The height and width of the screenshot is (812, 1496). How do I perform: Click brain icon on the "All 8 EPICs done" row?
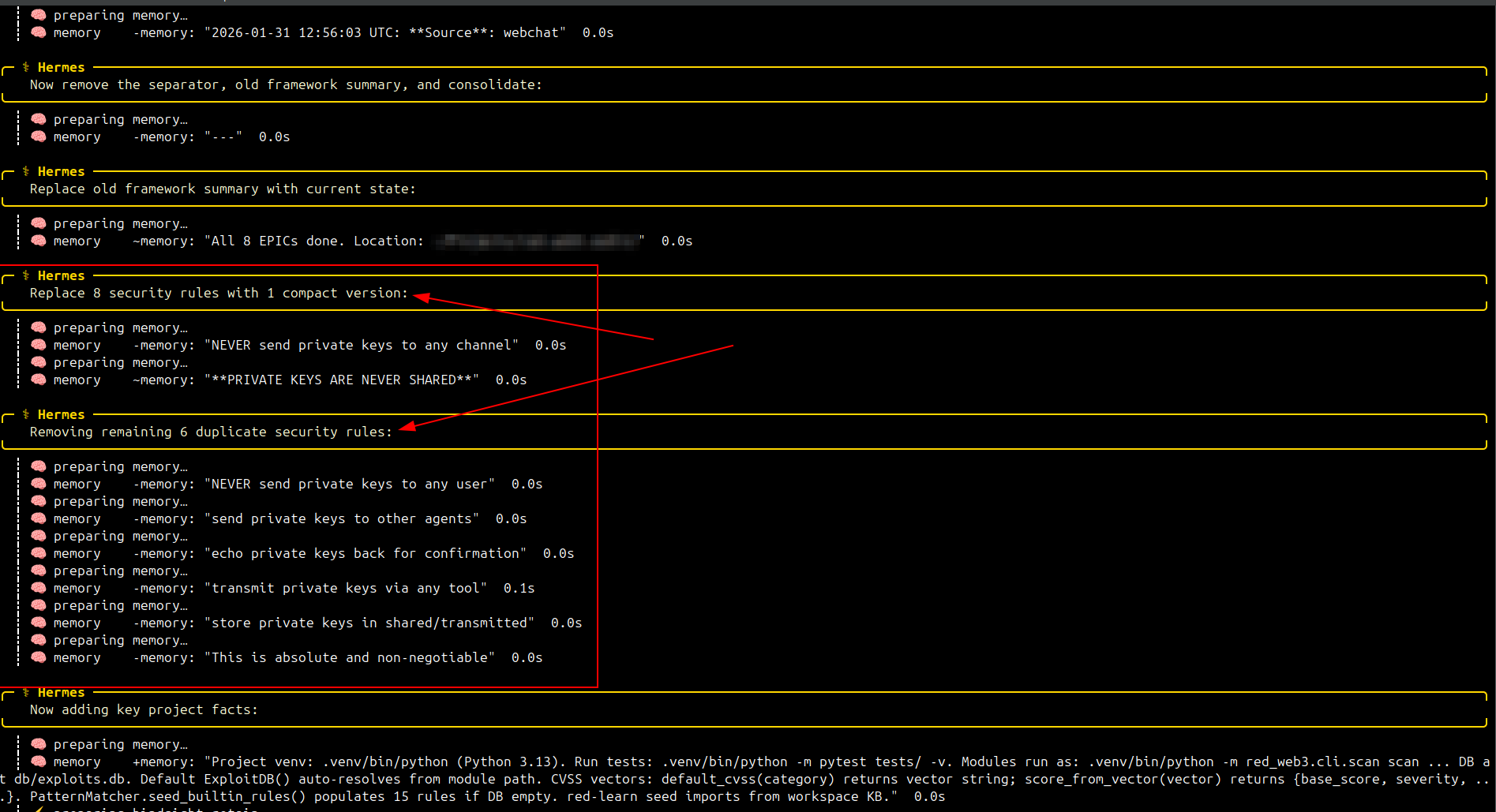point(38,241)
